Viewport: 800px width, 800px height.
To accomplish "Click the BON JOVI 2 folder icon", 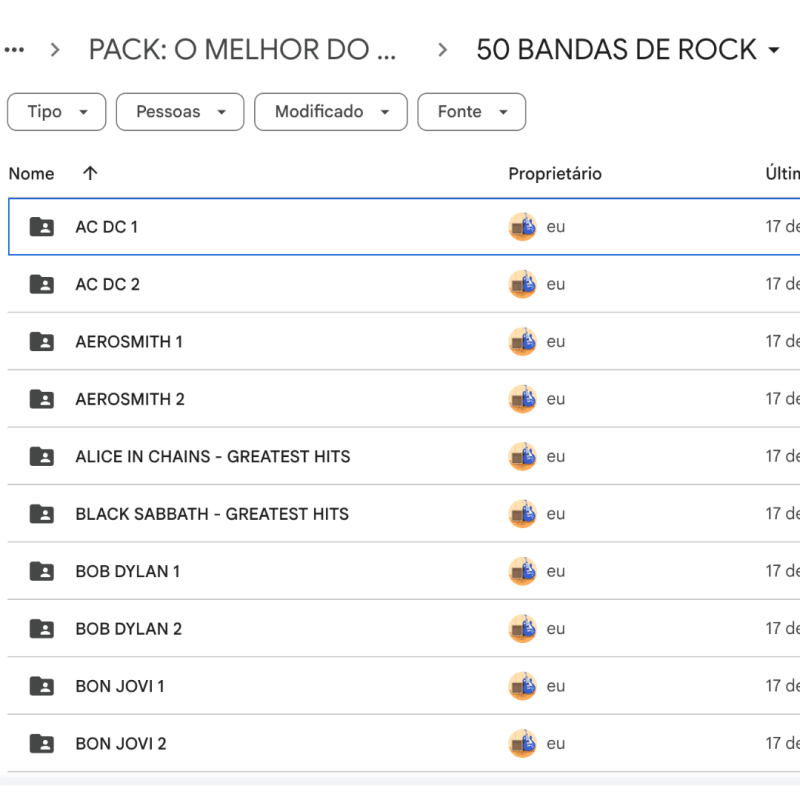I will [x=42, y=744].
